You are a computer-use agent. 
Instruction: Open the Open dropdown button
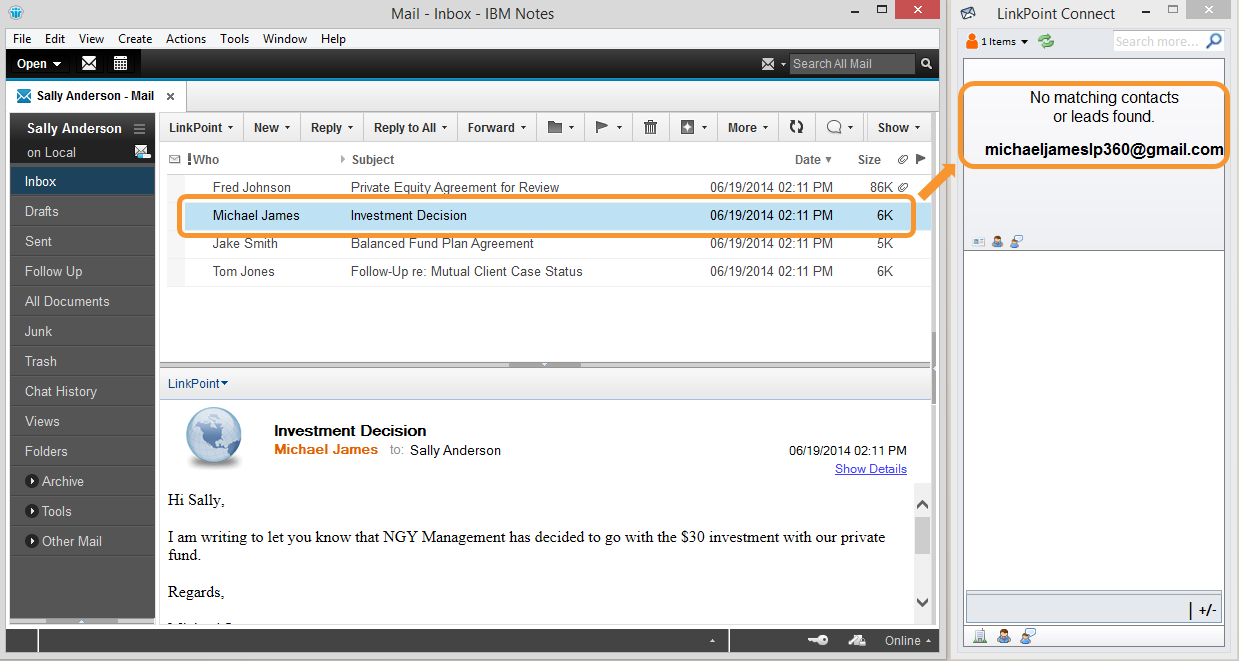(x=39, y=63)
